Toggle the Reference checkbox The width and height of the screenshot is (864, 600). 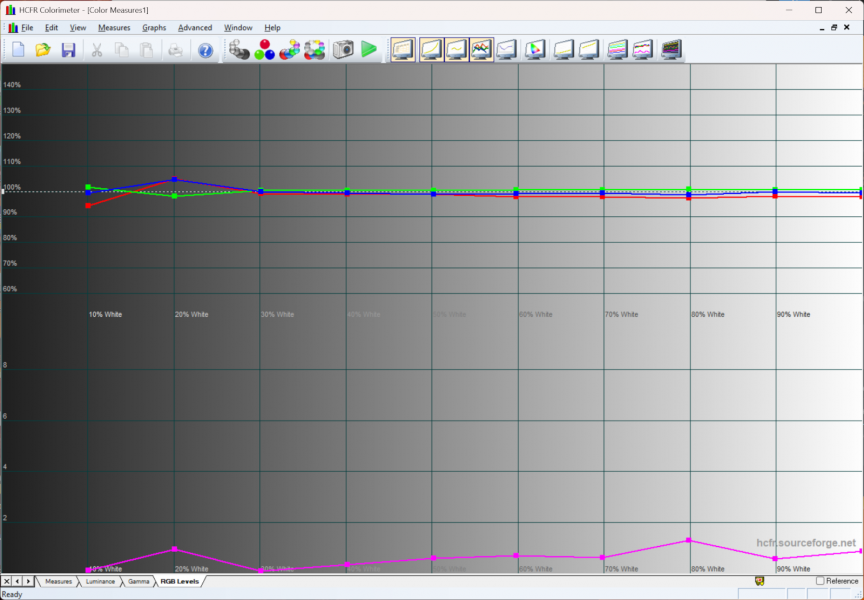[x=821, y=581]
